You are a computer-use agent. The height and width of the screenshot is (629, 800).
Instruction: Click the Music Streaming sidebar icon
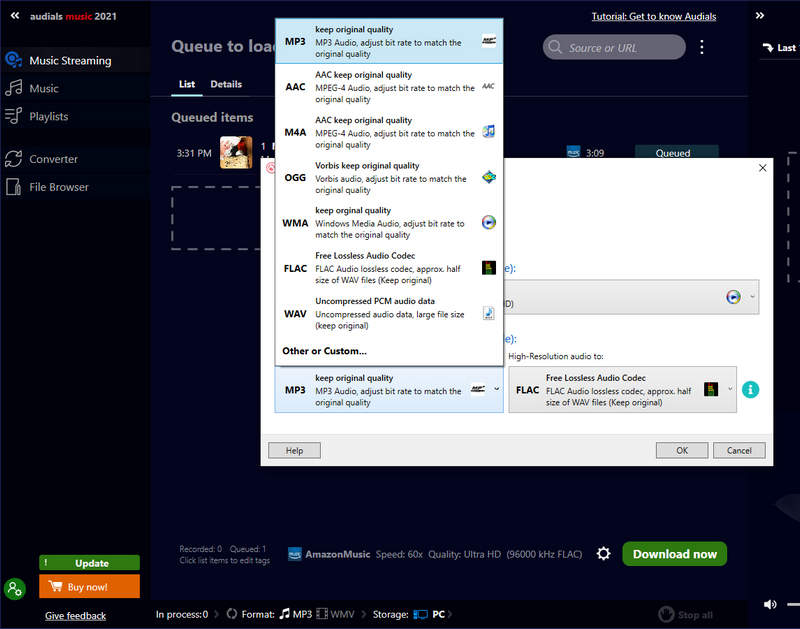(13, 60)
